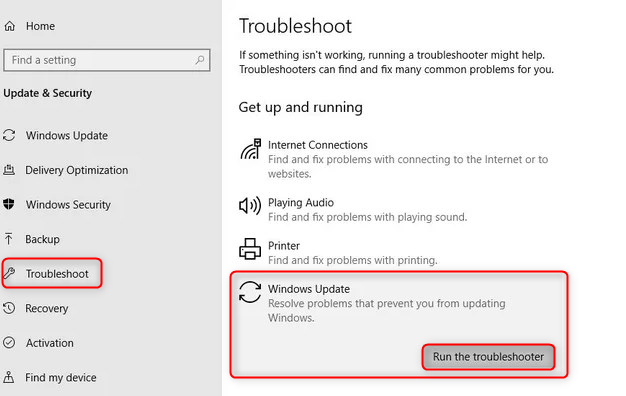Run the Windows Update troubleshooter

pyautogui.click(x=488, y=357)
